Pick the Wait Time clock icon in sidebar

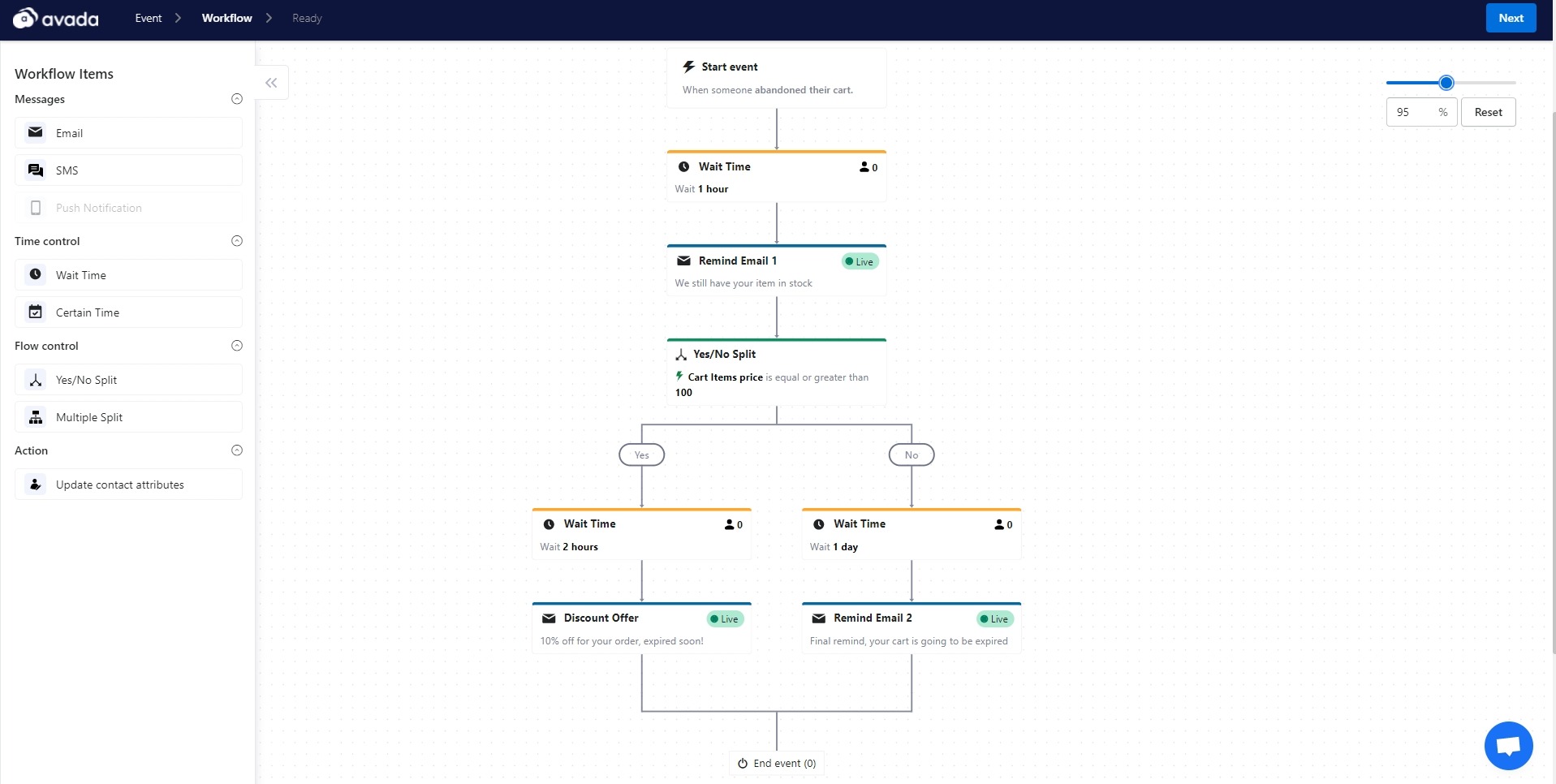[36, 275]
